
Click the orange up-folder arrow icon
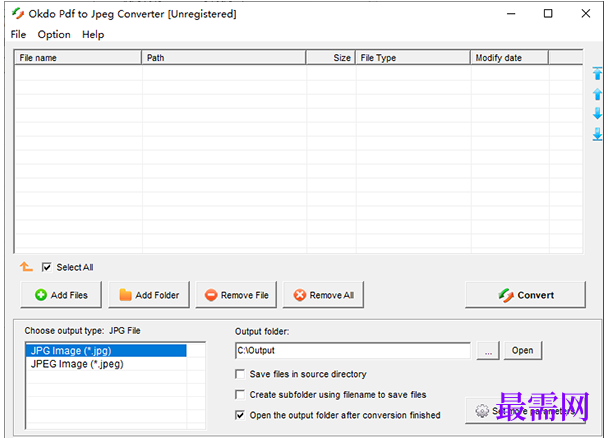point(26,267)
